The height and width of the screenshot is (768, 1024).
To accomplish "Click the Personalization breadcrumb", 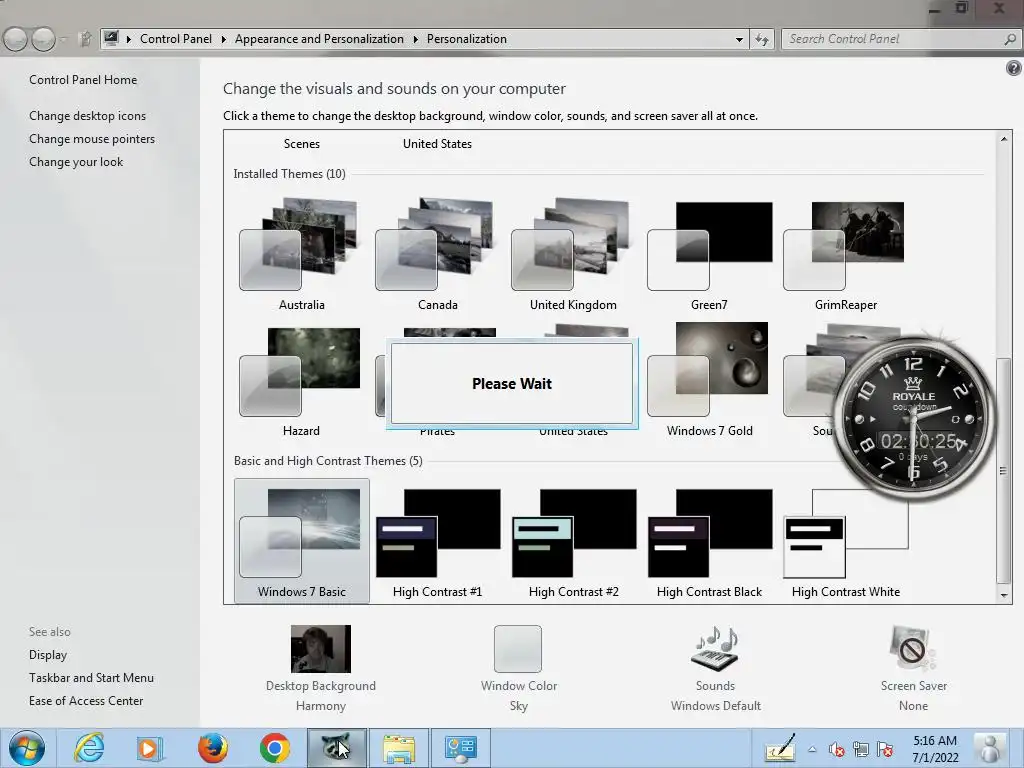I will (466, 39).
